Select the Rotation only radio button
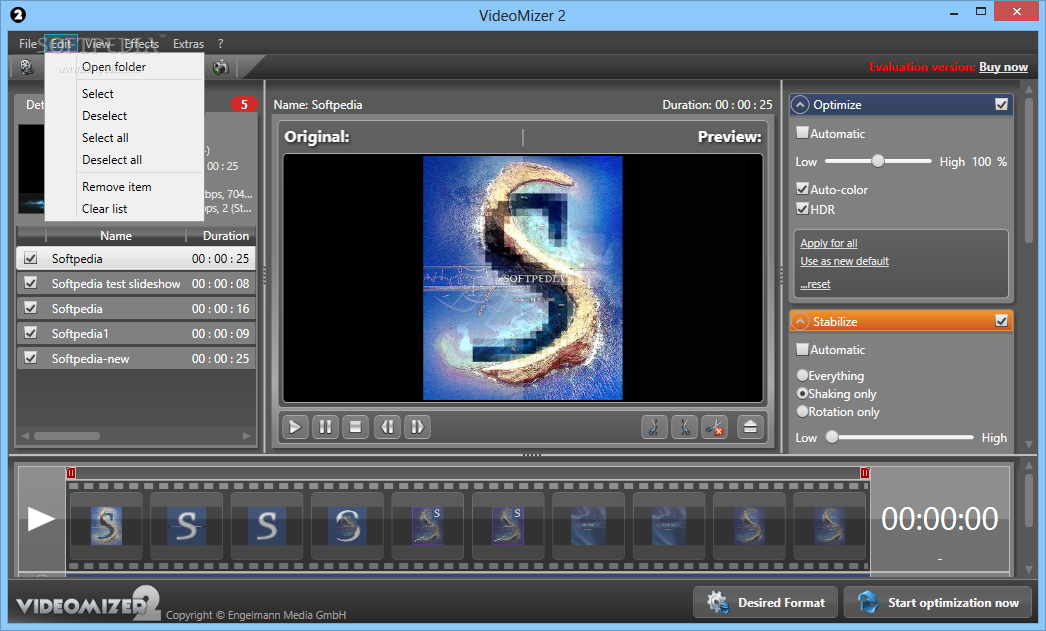The height and width of the screenshot is (631, 1046). (803, 412)
